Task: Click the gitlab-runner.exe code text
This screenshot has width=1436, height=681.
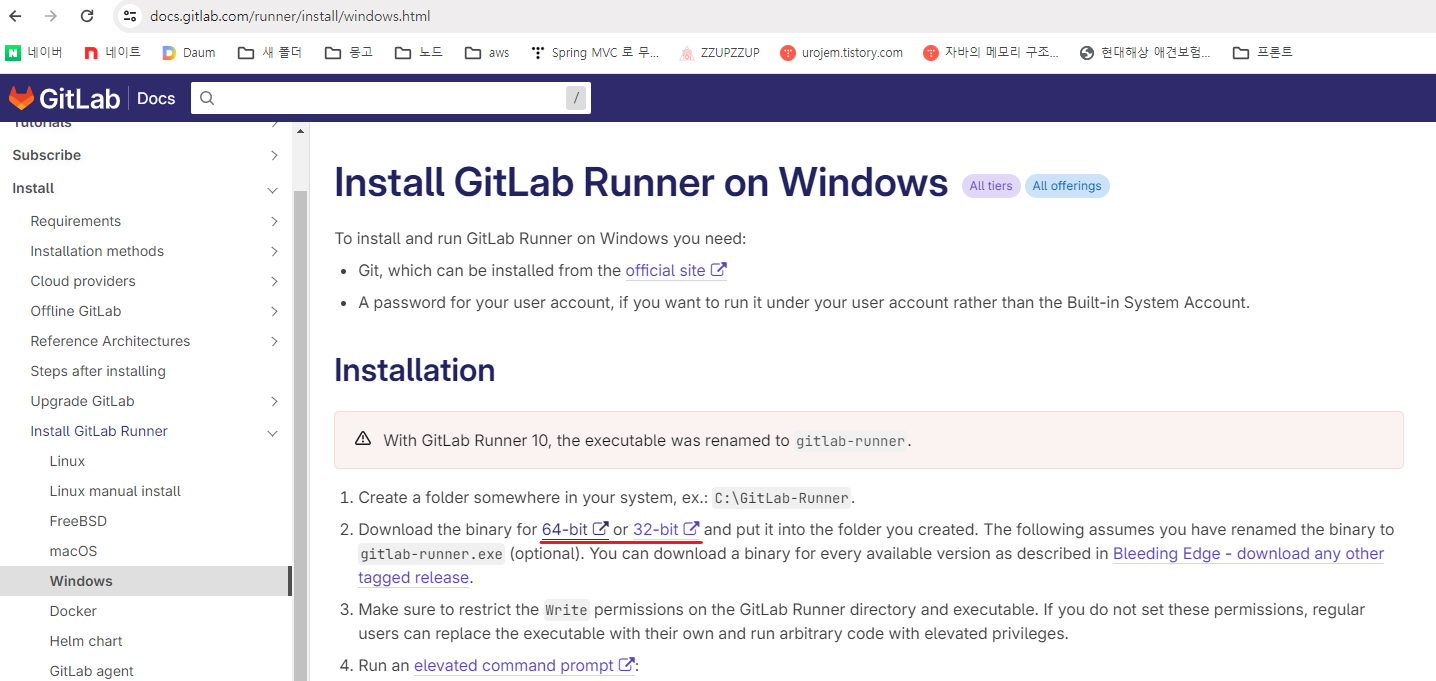Action: (x=432, y=553)
